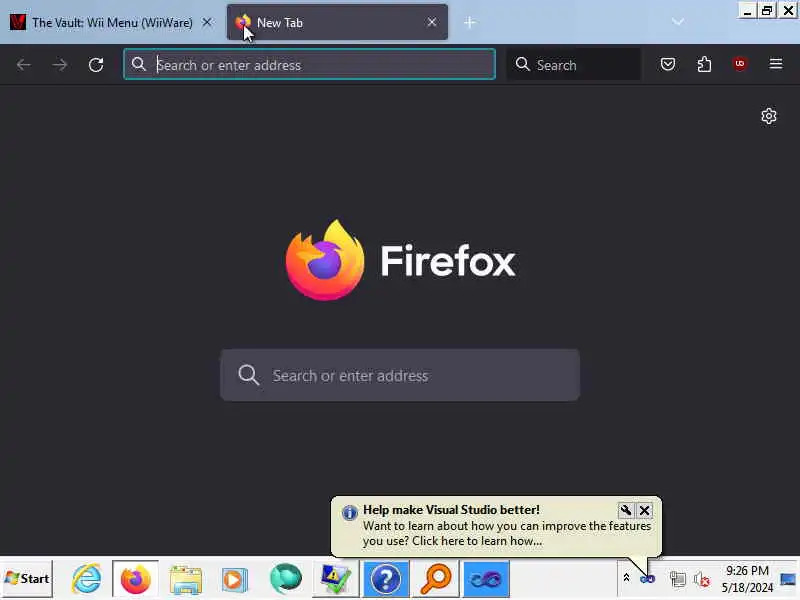Open the Extensions puzzle icon
The width and height of the screenshot is (800, 600).
pos(704,64)
